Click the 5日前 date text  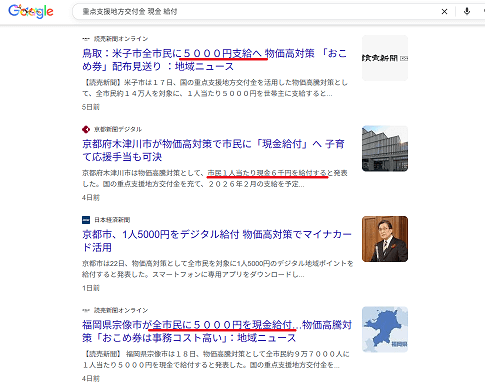[91, 107]
